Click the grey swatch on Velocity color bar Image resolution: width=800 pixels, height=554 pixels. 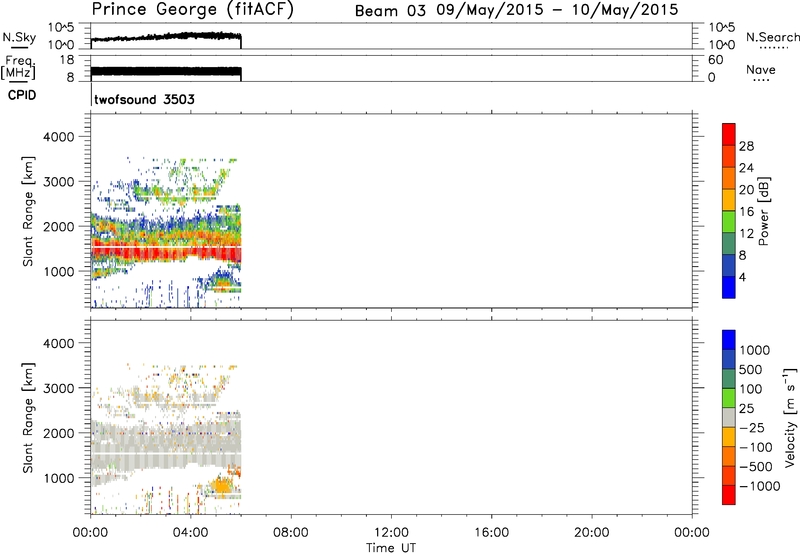(x=729, y=417)
